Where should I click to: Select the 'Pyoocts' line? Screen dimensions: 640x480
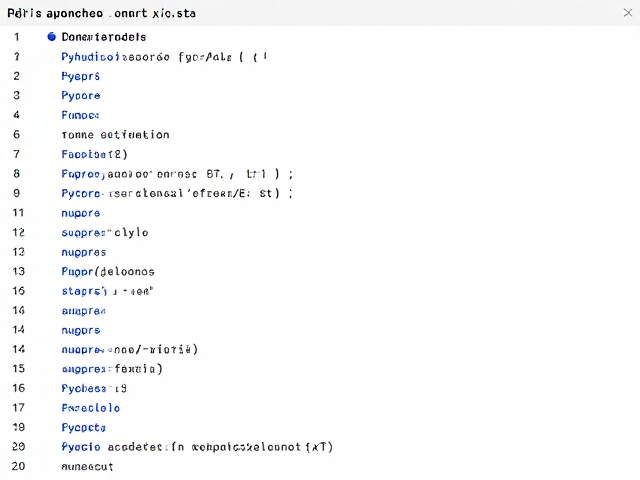point(84,428)
